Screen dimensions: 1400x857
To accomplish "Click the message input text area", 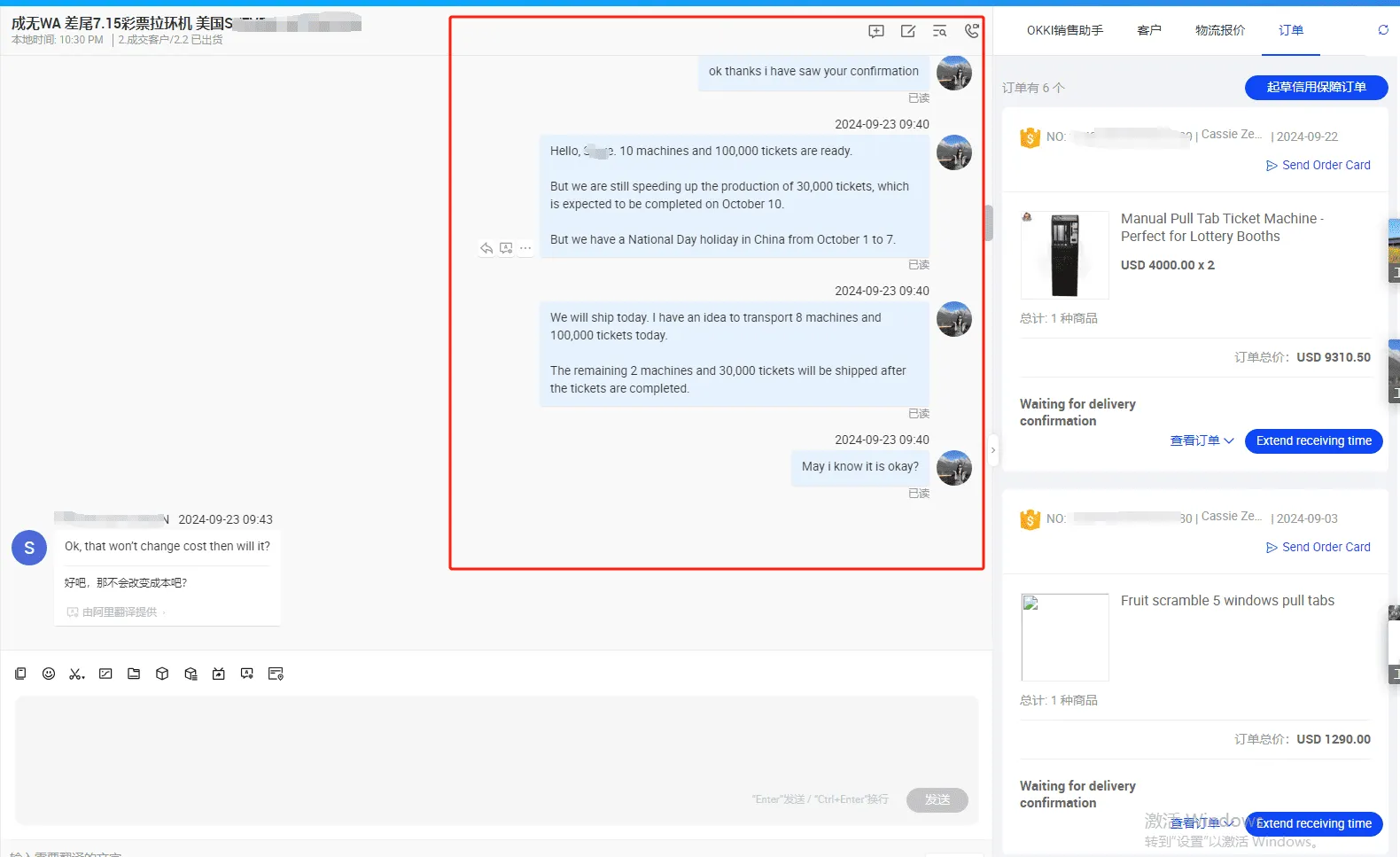I will pyautogui.click(x=496, y=760).
